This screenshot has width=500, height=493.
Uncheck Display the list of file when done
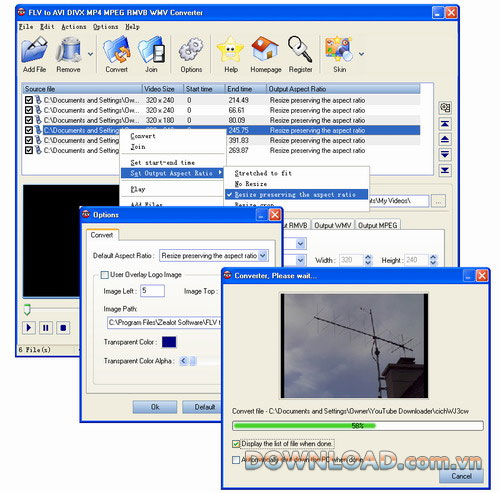tap(236, 444)
